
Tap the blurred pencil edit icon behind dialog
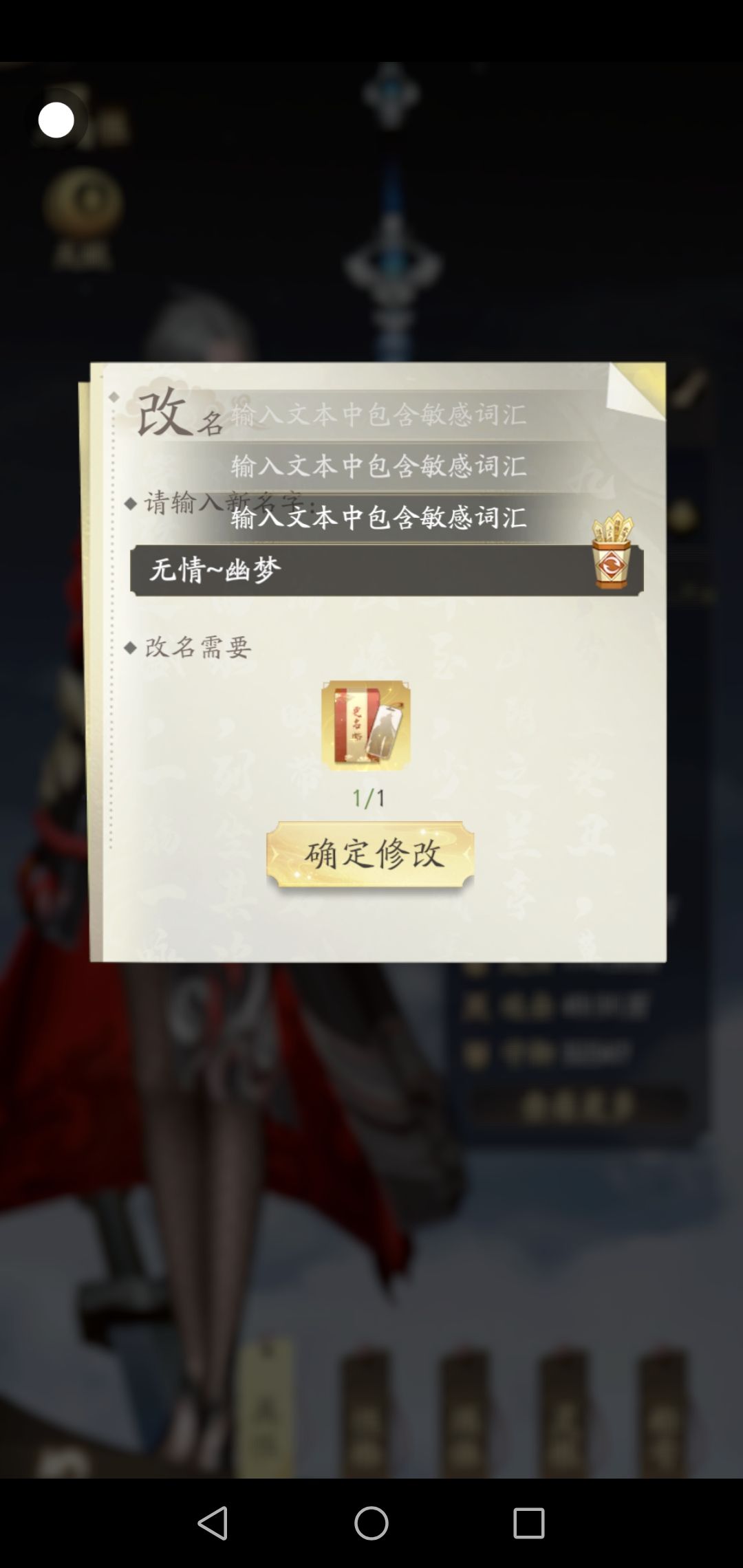(x=689, y=389)
